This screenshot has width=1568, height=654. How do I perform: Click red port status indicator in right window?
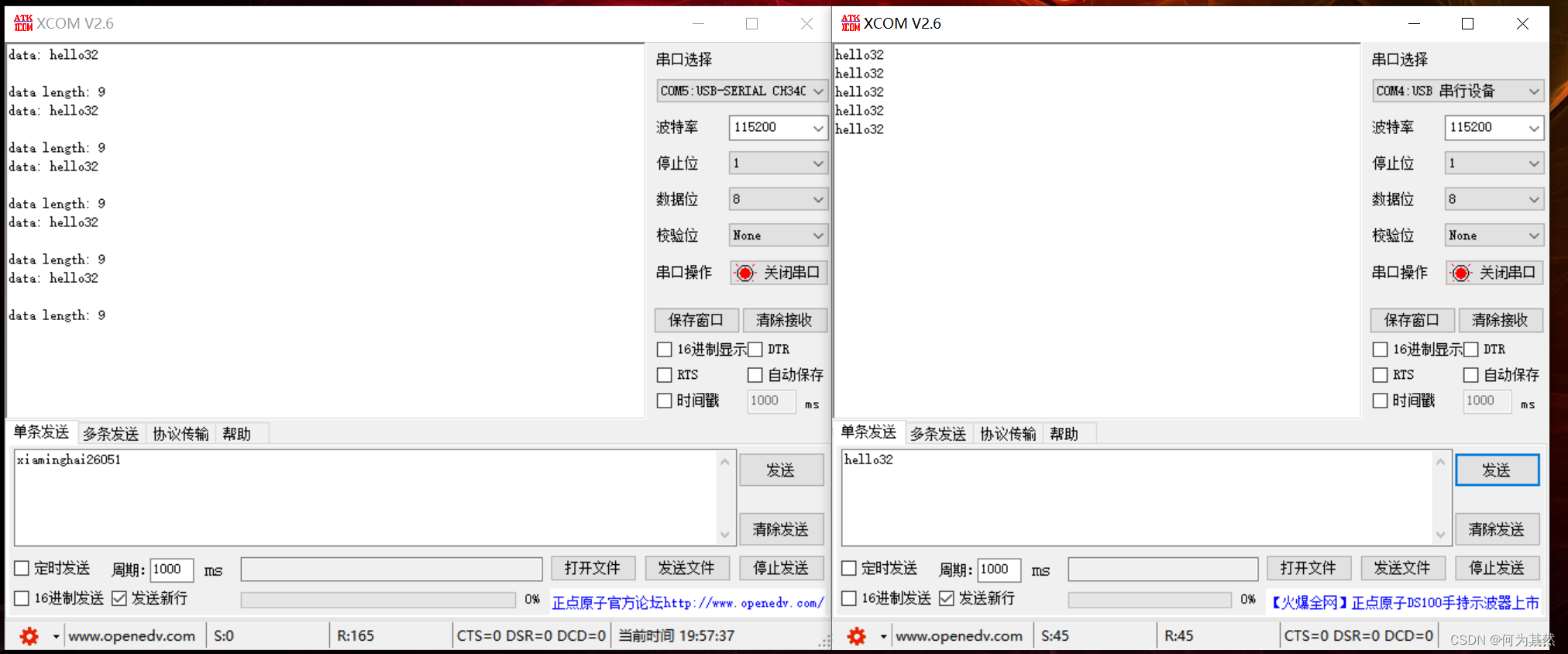tap(1460, 273)
